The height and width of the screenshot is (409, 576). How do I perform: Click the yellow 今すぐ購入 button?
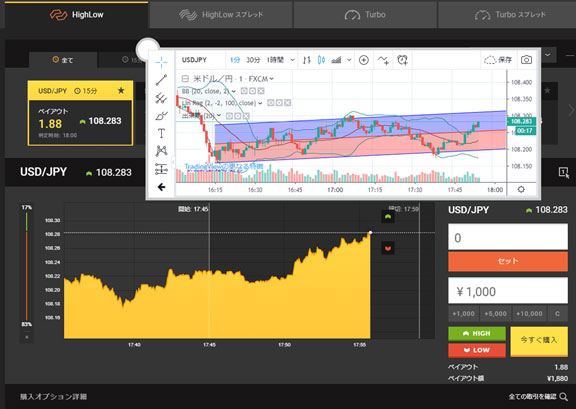pyautogui.click(x=539, y=341)
